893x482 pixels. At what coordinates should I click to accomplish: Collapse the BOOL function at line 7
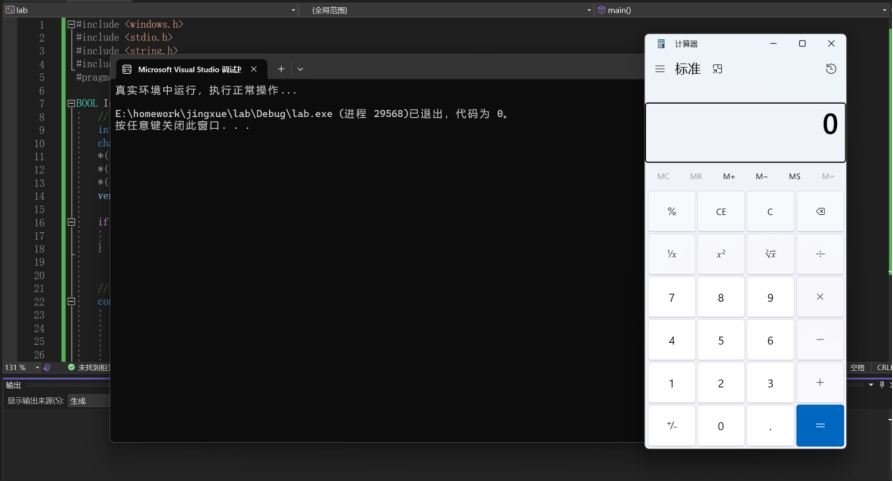coord(71,103)
